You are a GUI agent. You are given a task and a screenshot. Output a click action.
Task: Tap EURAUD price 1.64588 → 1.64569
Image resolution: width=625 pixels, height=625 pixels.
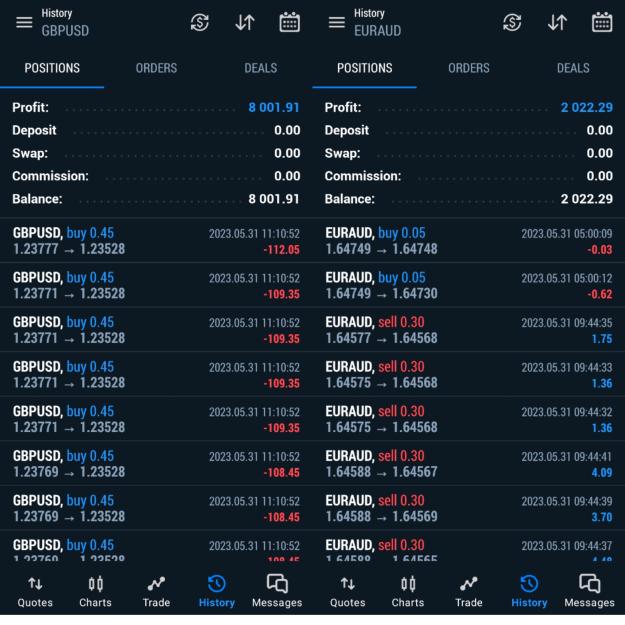click(x=381, y=517)
